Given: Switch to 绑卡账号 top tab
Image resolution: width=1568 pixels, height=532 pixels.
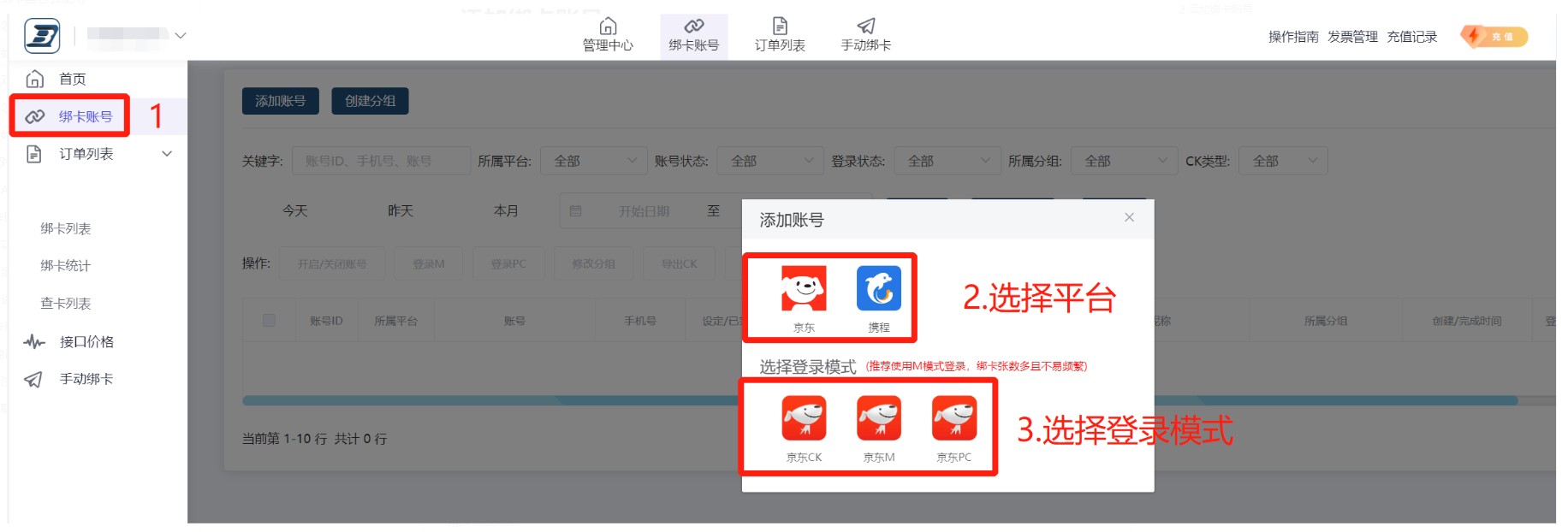Looking at the screenshot, I should [x=693, y=35].
